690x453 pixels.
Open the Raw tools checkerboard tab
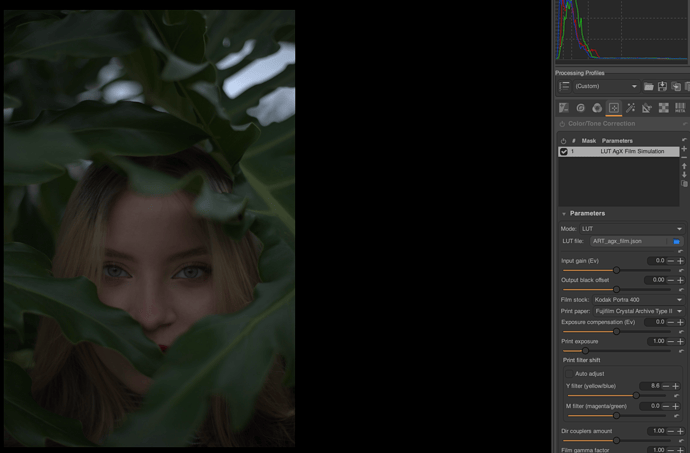pyautogui.click(x=664, y=108)
